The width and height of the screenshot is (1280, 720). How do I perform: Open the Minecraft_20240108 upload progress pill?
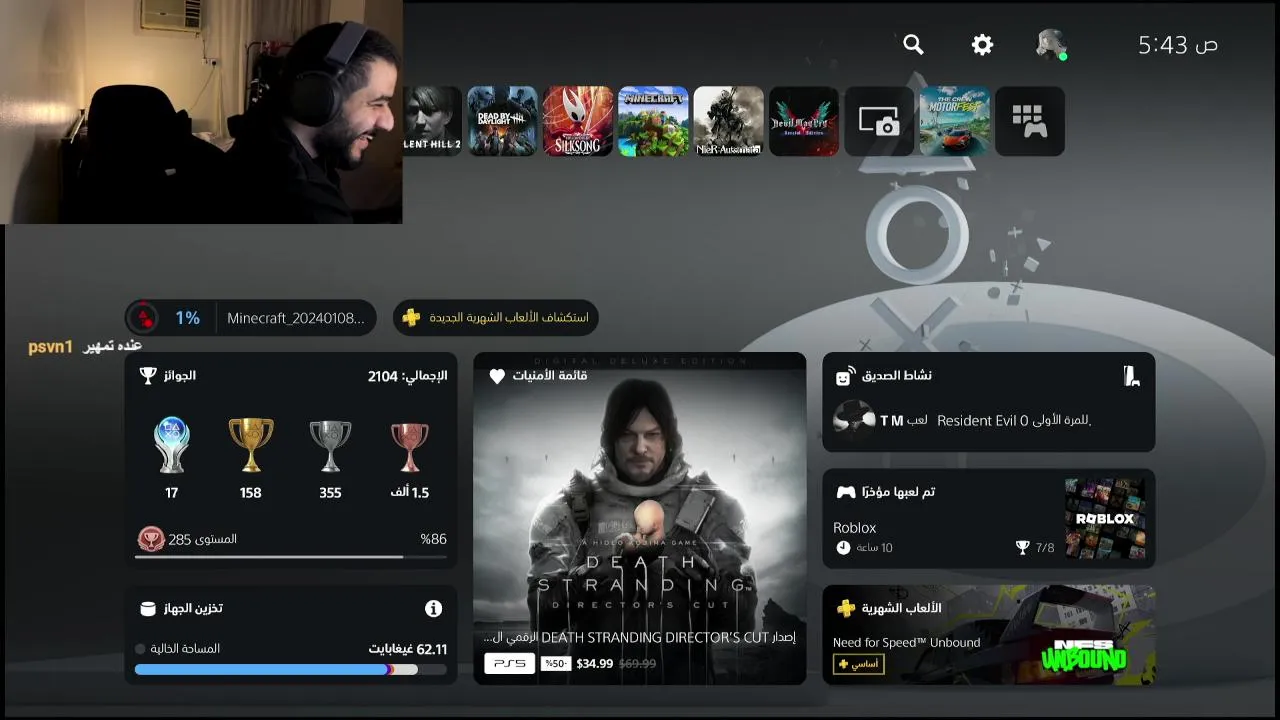(x=251, y=318)
